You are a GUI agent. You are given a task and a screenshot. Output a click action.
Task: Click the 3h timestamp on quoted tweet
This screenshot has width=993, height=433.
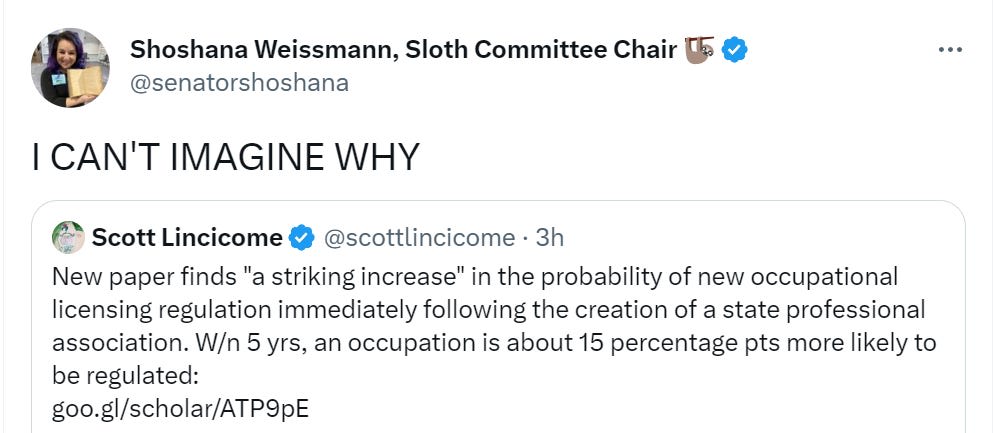(x=550, y=238)
